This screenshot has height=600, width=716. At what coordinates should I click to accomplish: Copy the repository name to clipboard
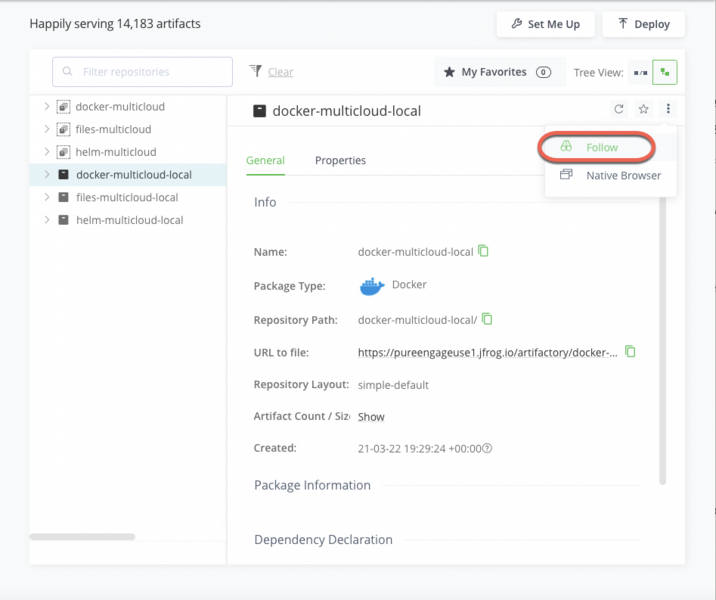click(x=483, y=251)
